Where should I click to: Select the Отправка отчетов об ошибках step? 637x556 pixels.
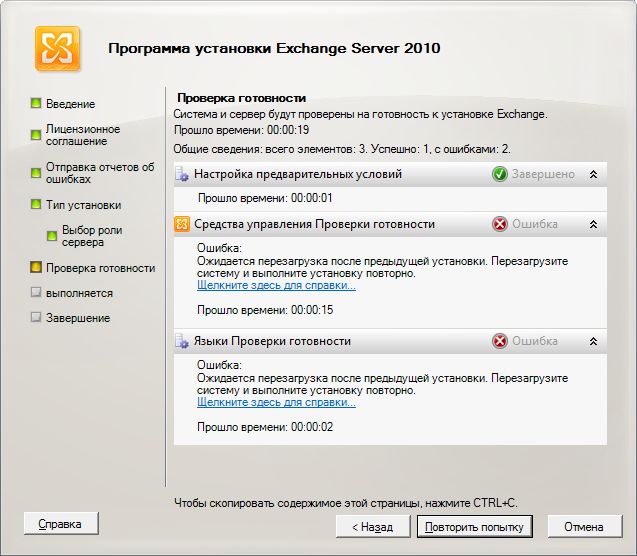100,173
